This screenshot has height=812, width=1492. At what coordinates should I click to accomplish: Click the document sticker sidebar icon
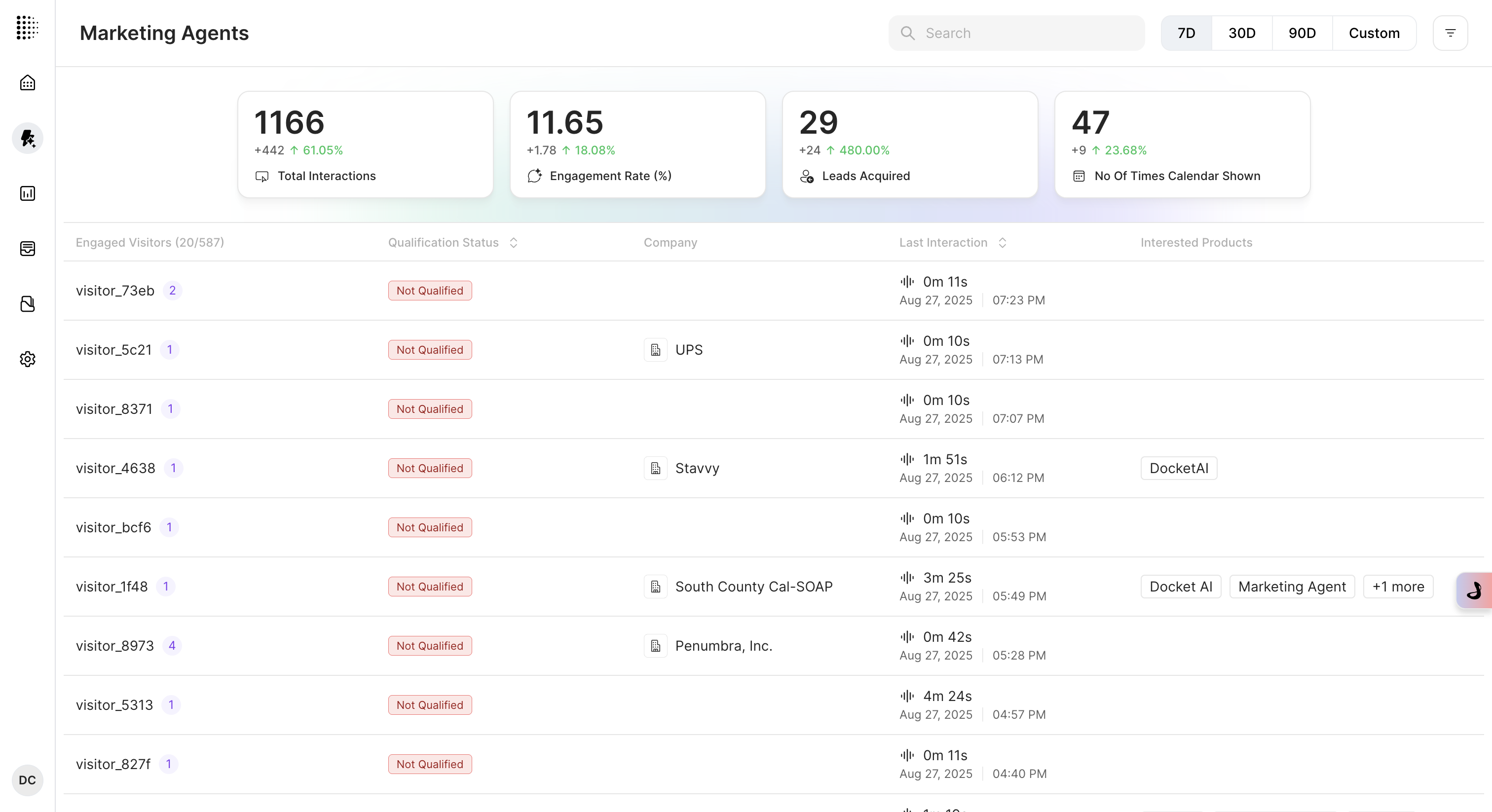(x=27, y=304)
